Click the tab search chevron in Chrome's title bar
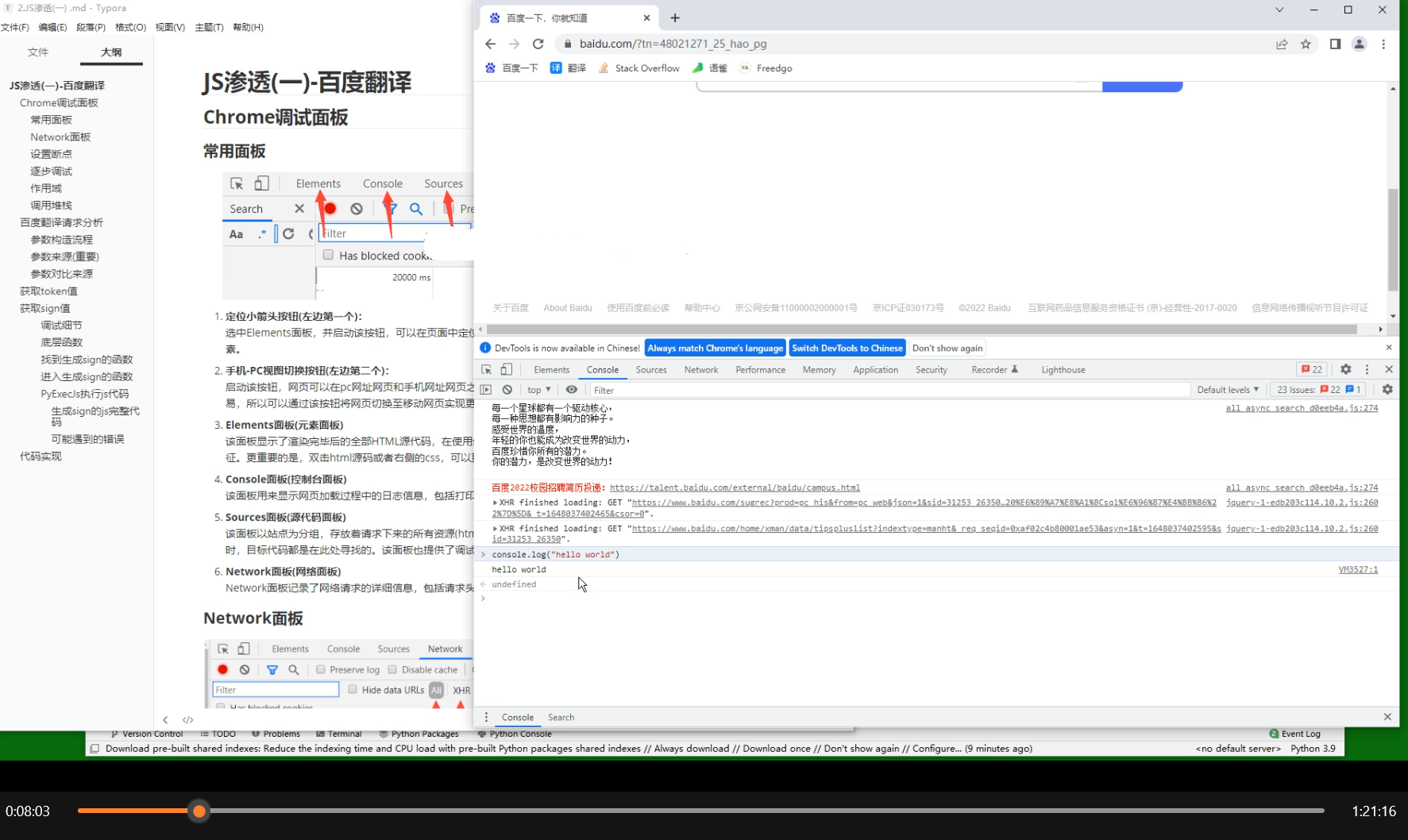Screen dimensions: 1408x840 pyautogui.click(x=1279, y=10)
